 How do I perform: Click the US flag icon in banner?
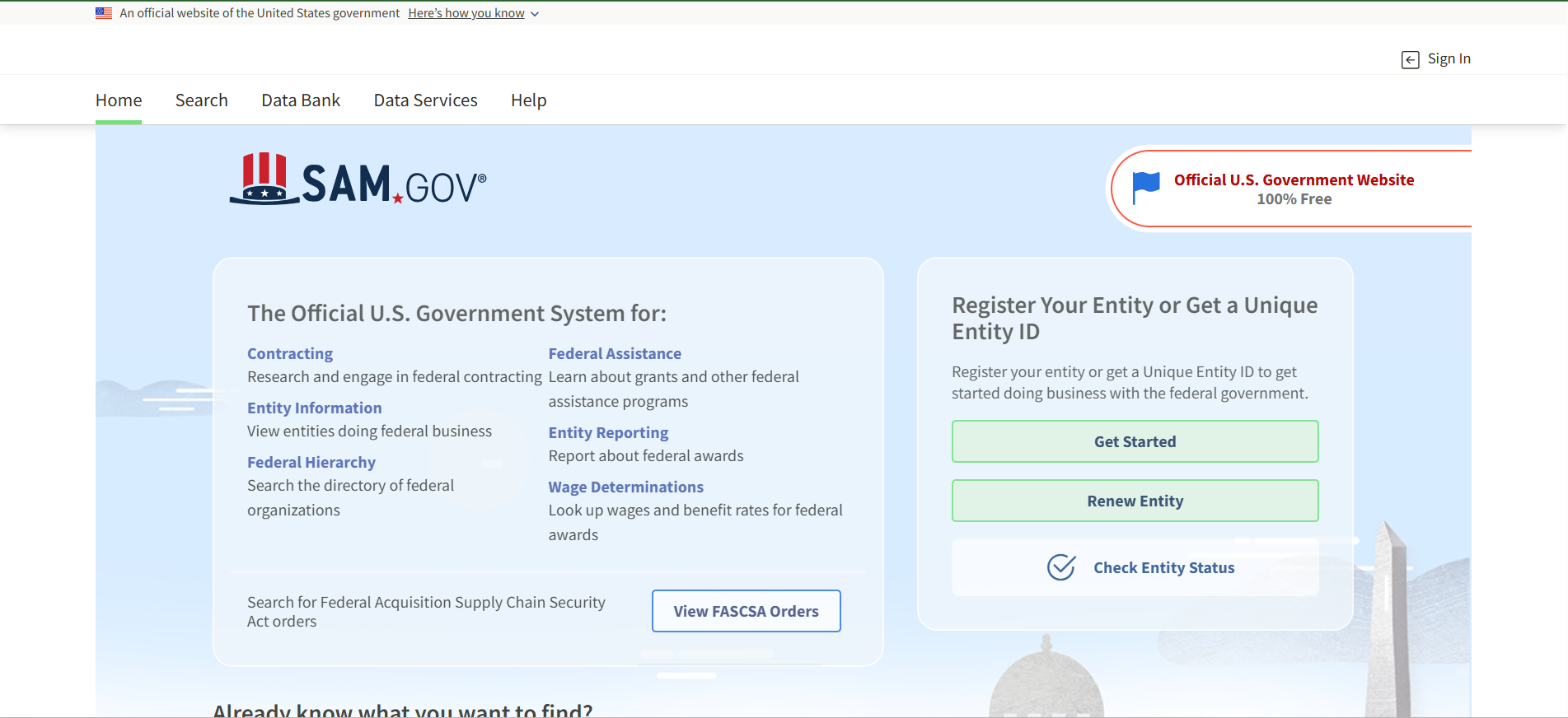click(x=104, y=13)
